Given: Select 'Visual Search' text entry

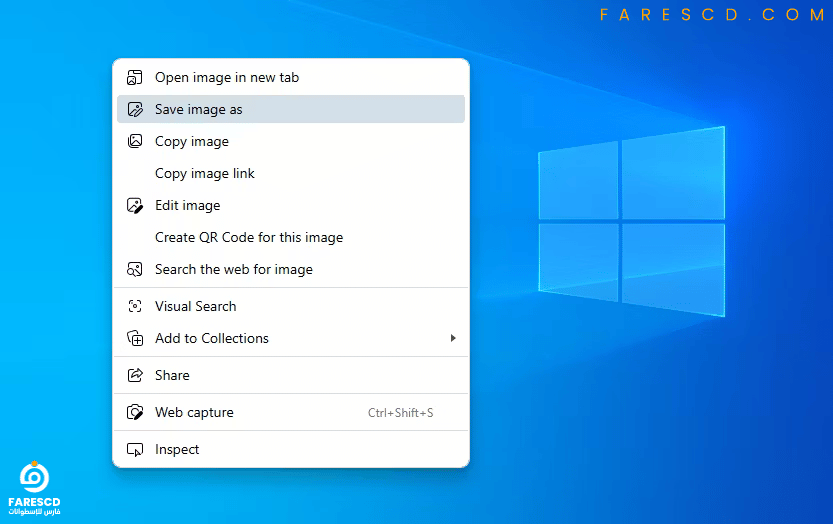Looking at the screenshot, I should 196,306.
